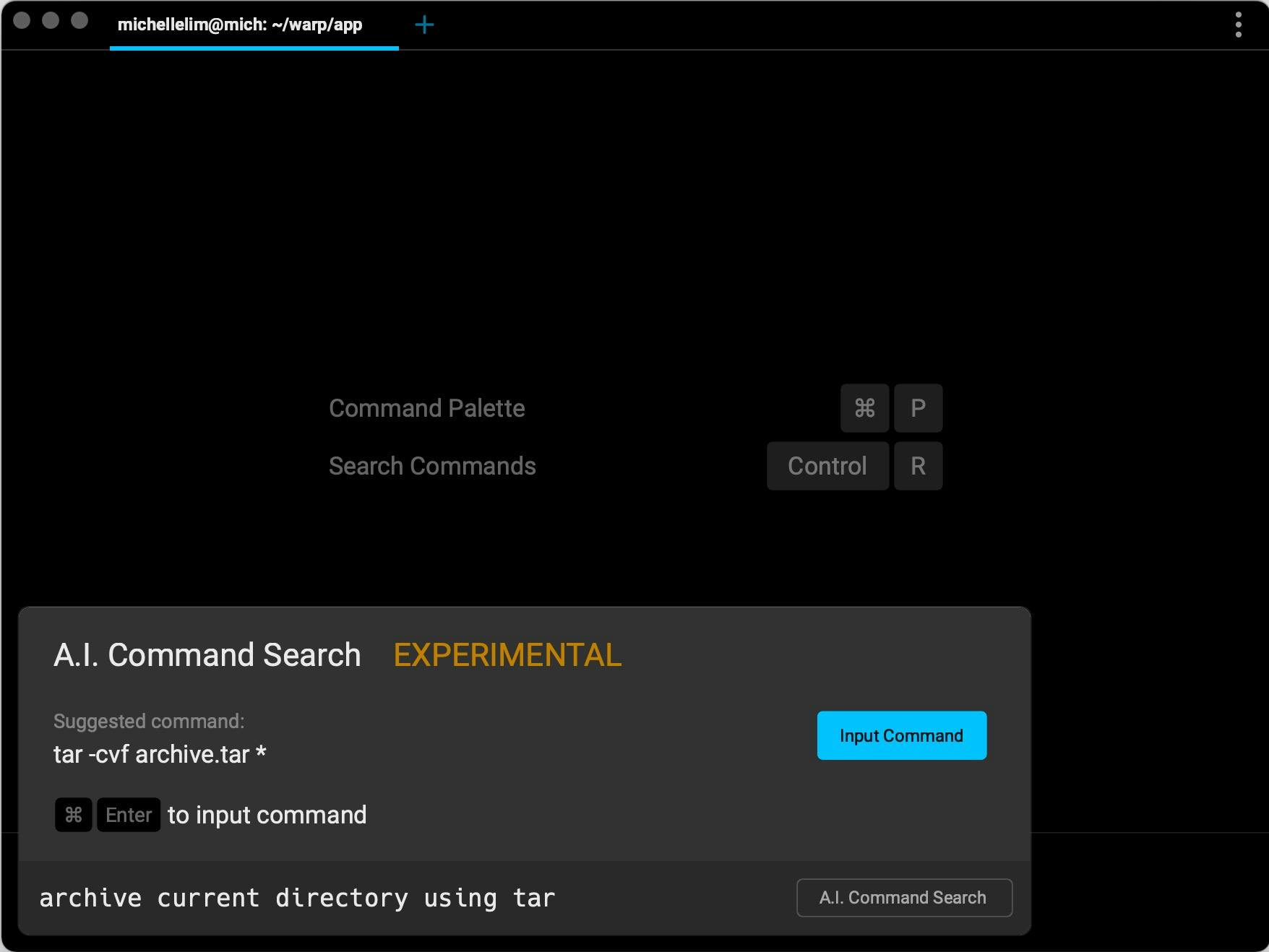
Task: Click the second gray window control dot
Action: tap(51, 20)
